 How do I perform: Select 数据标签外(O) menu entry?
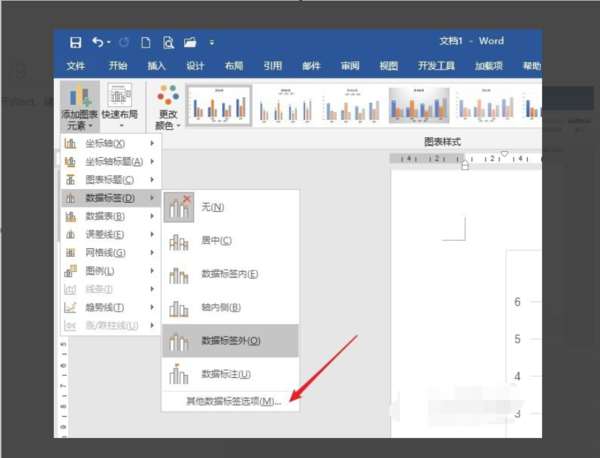231,341
